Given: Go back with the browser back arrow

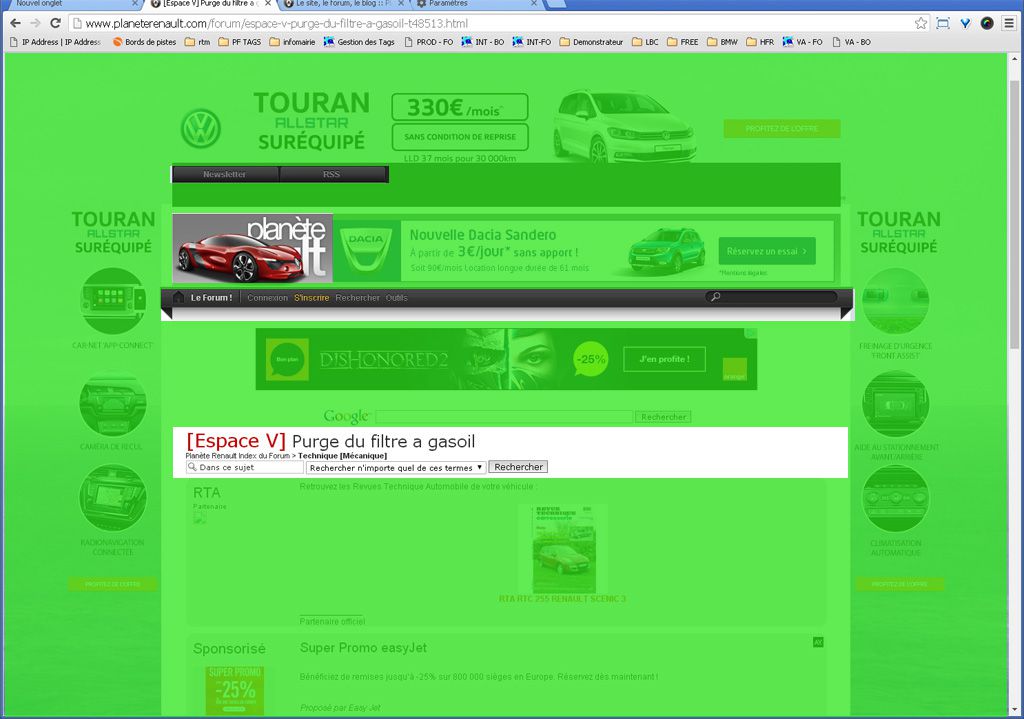Looking at the screenshot, I should (x=15, y=24).
